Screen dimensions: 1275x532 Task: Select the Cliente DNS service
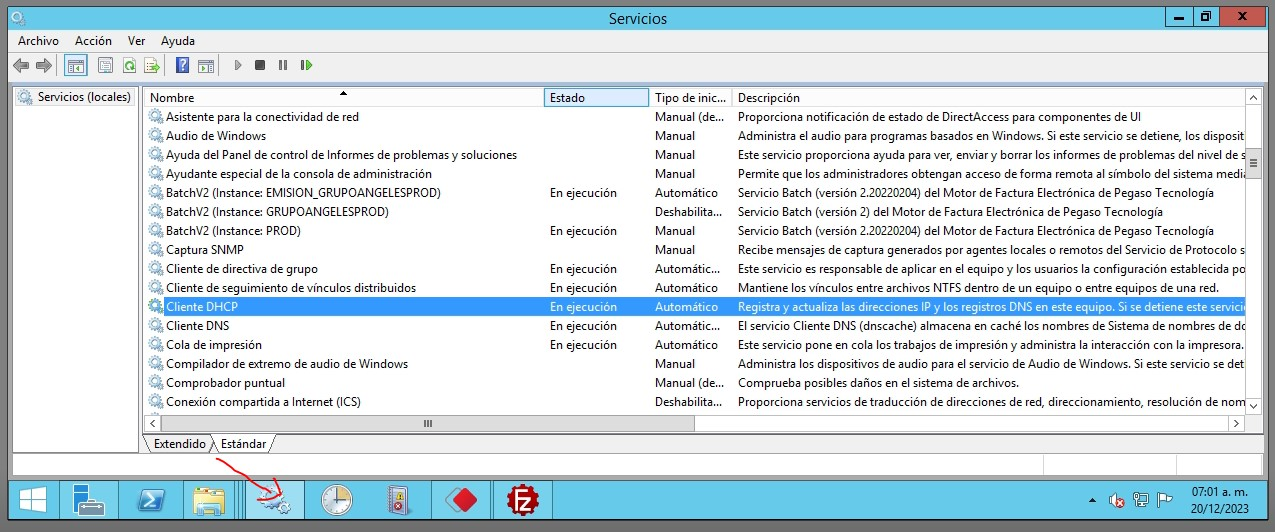coord(197,326)
